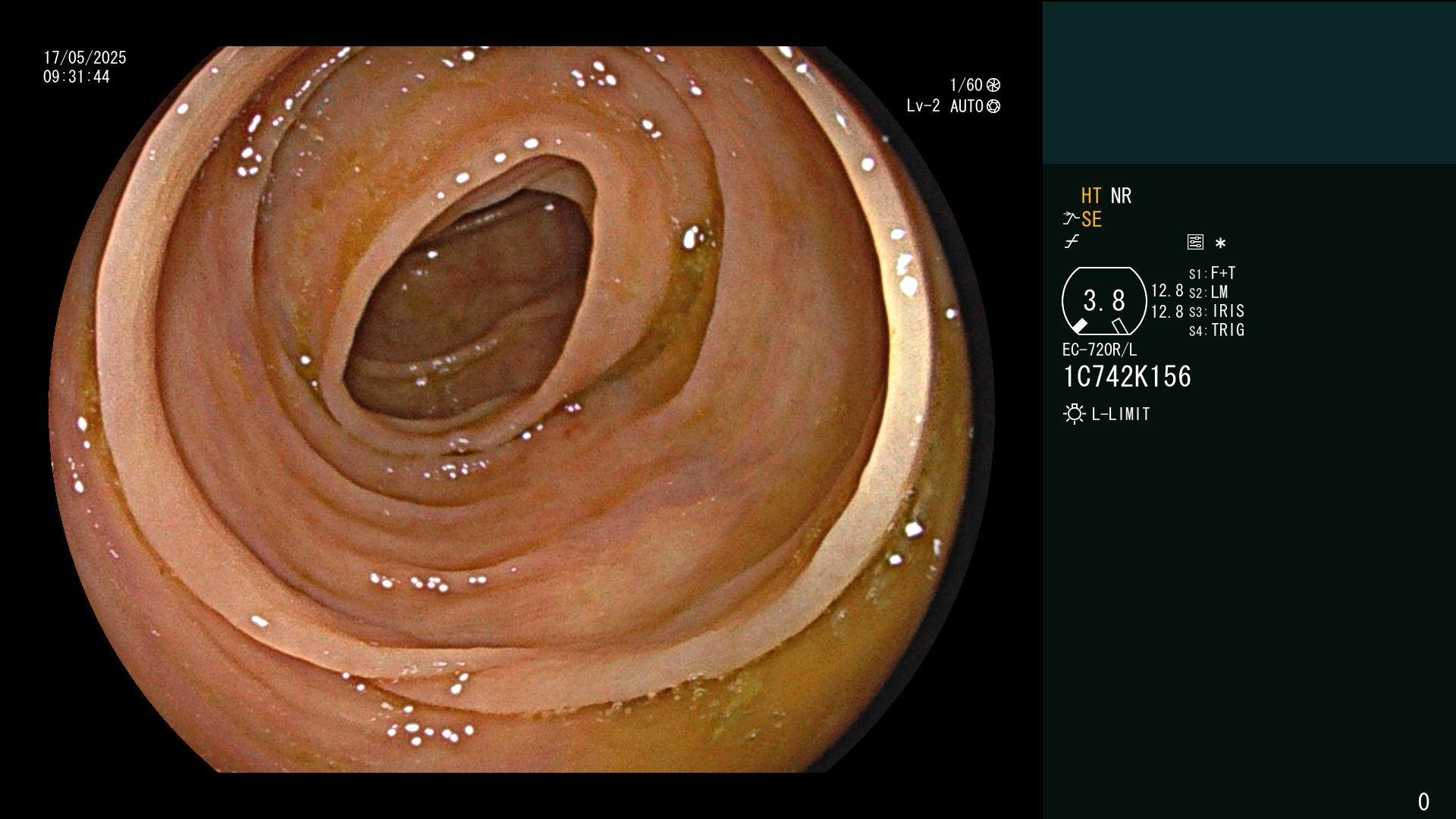Click the filled channel marker in scope diagram
The height and width of the screenshot is (819, 1456).
tap(1080, 326)
